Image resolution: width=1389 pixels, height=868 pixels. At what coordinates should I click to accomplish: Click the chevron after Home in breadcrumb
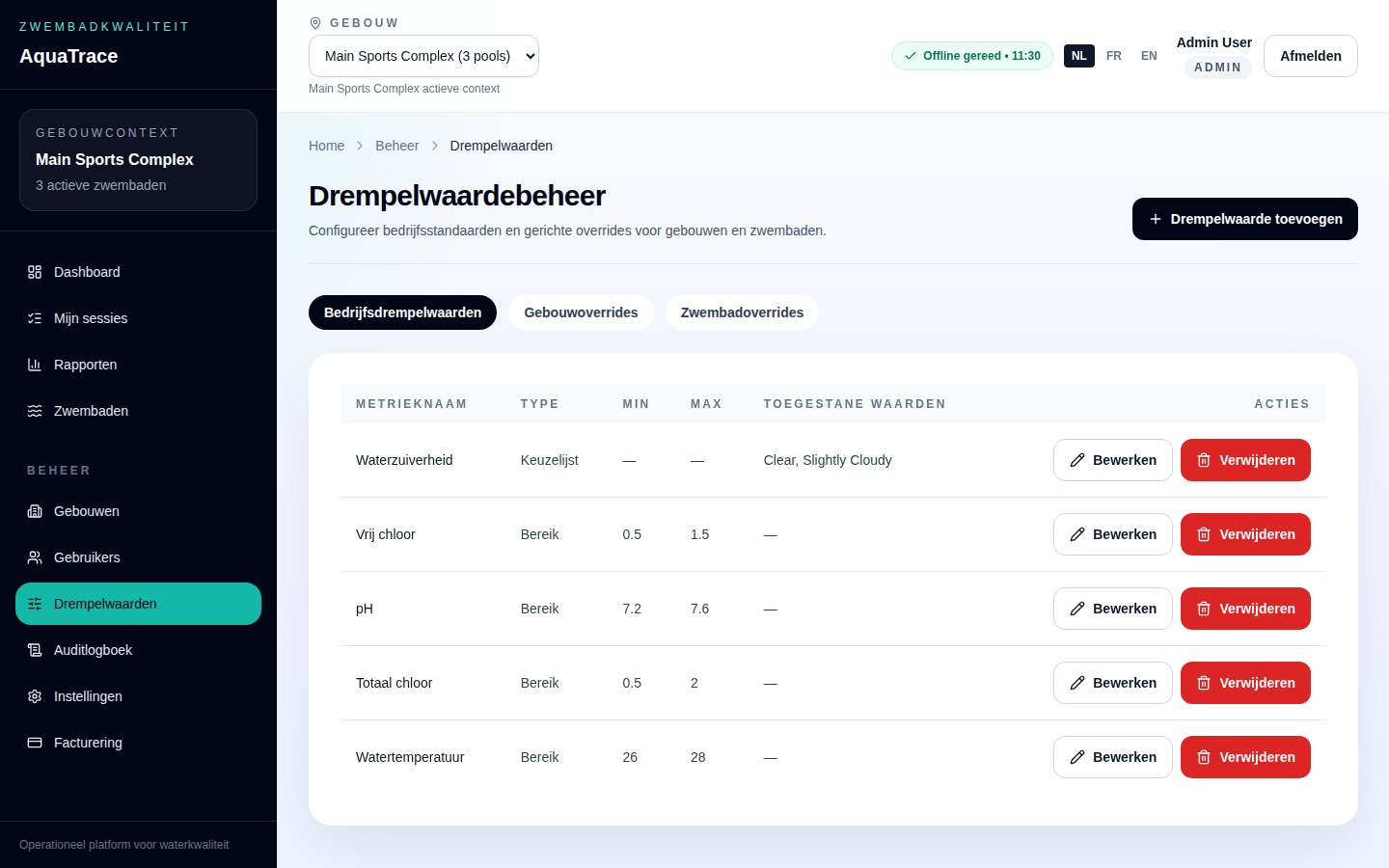click(x=360, y=146)
